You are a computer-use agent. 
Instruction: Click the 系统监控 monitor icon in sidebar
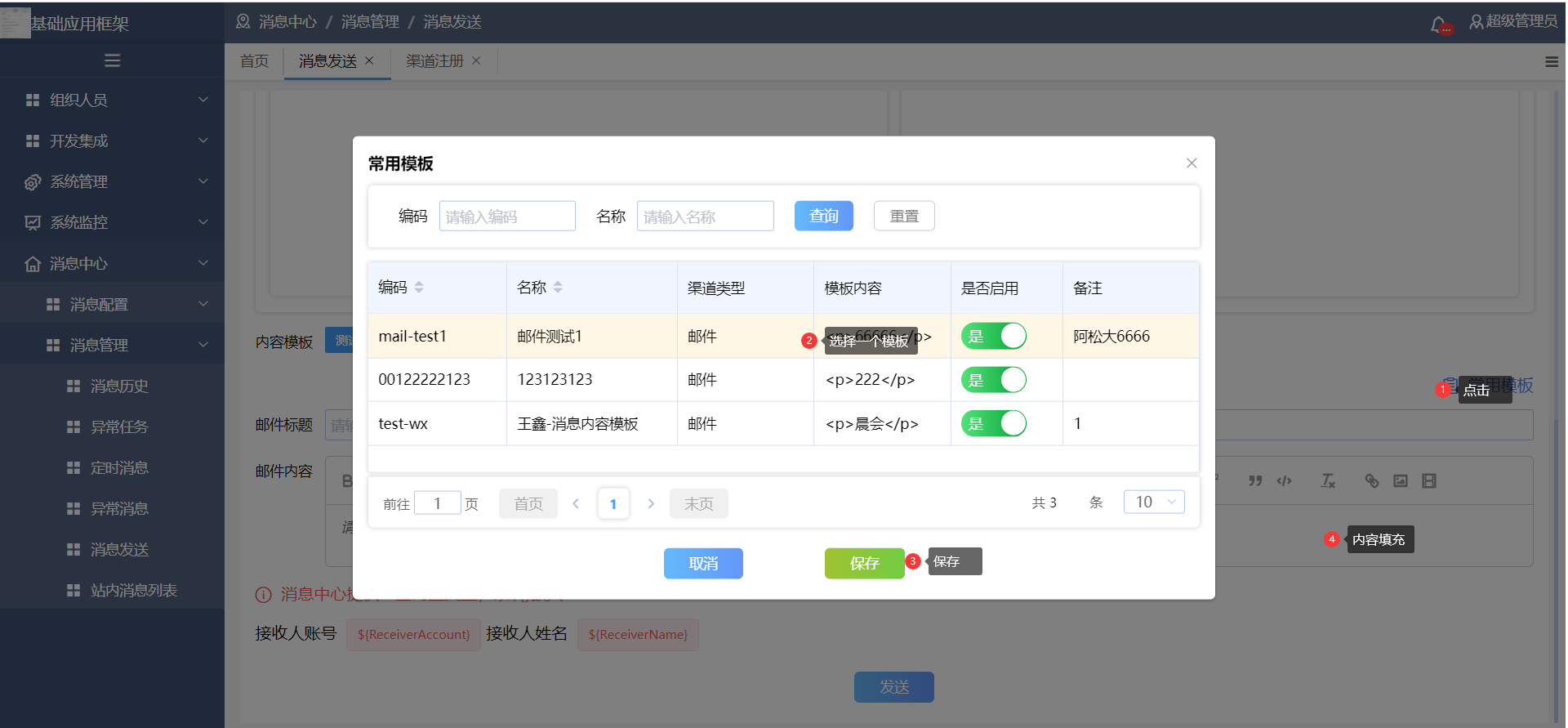[x=33, y=222]
